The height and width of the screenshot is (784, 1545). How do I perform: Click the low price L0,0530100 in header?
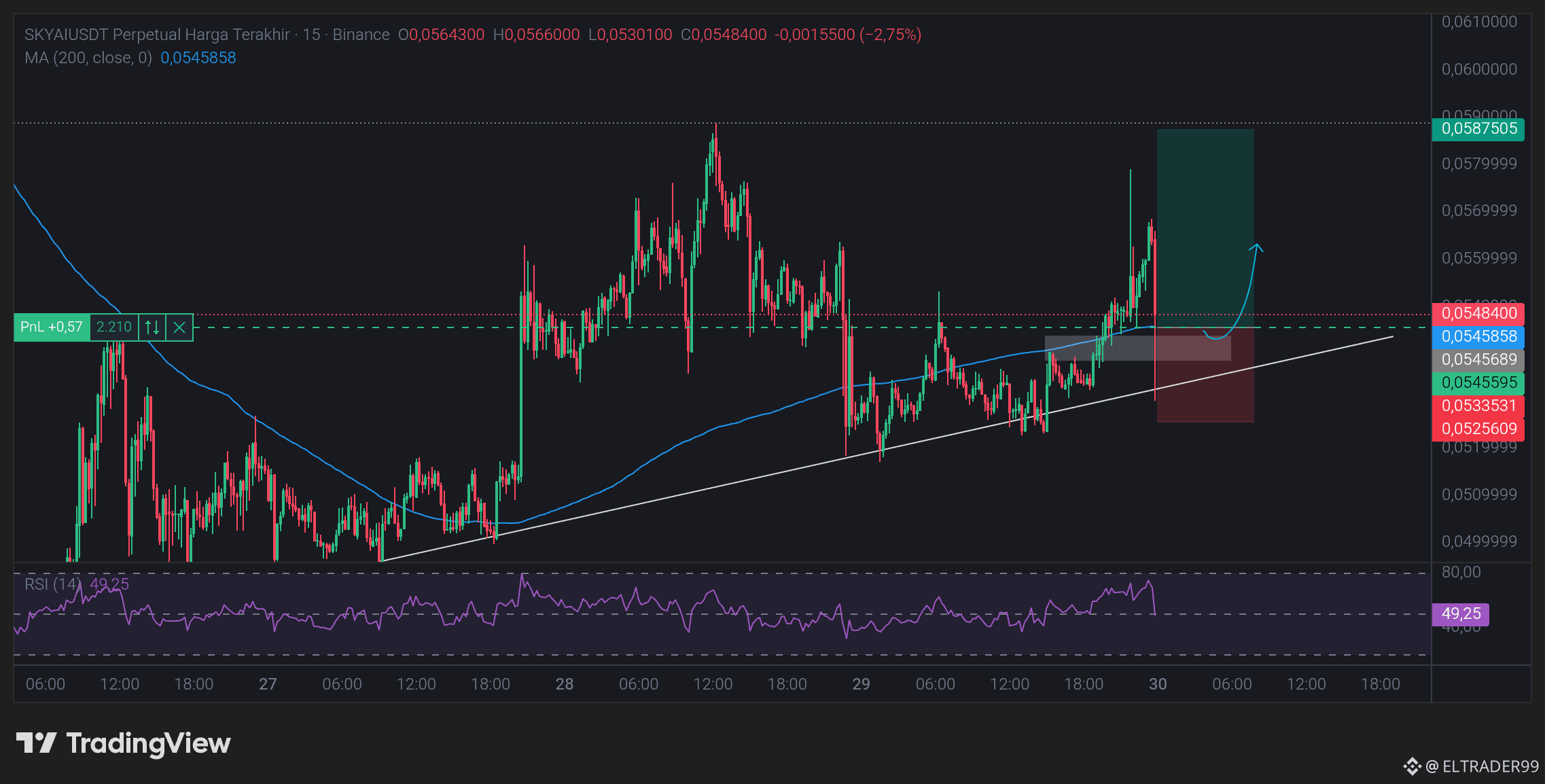(631, 35)
